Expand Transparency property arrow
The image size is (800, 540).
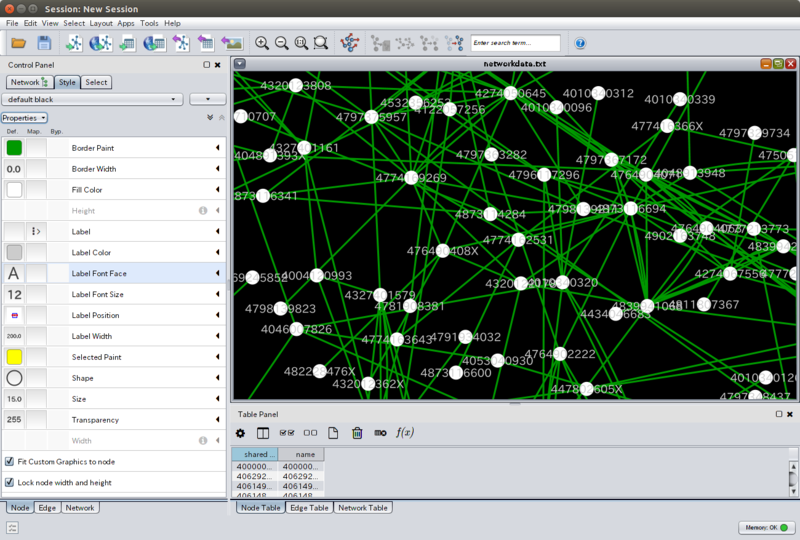[218, 420]
